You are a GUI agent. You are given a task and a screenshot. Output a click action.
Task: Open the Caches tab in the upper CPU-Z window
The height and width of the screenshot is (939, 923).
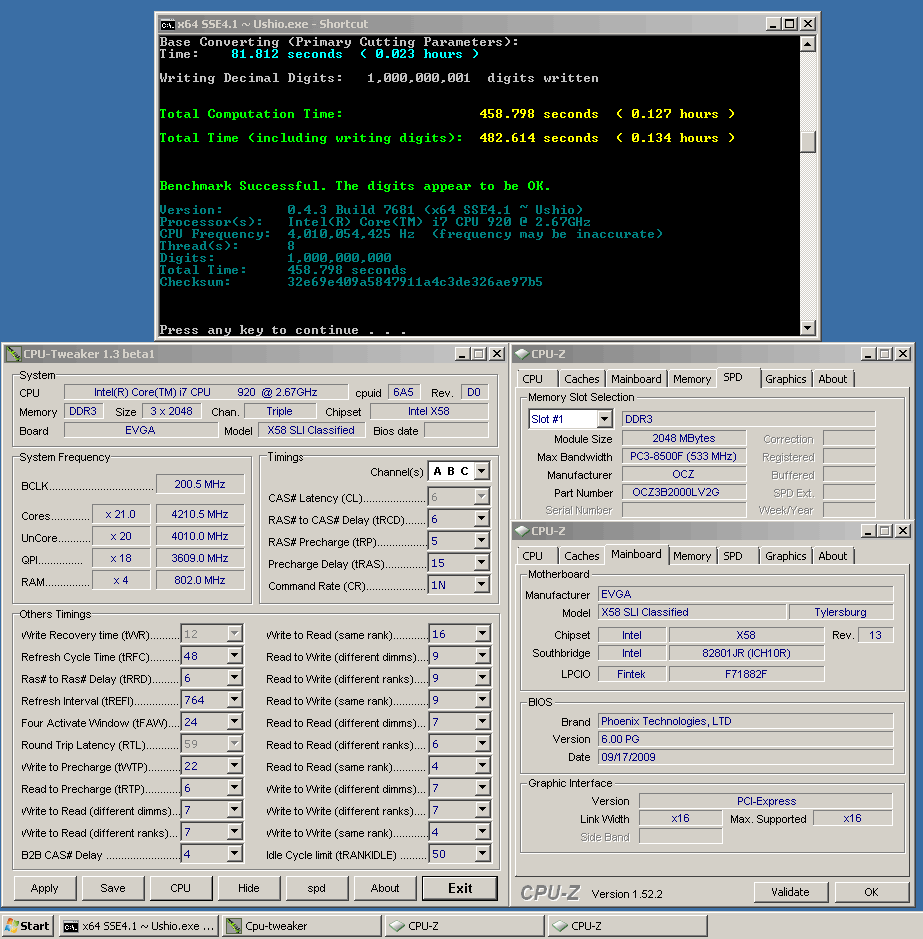coord(581,379)
